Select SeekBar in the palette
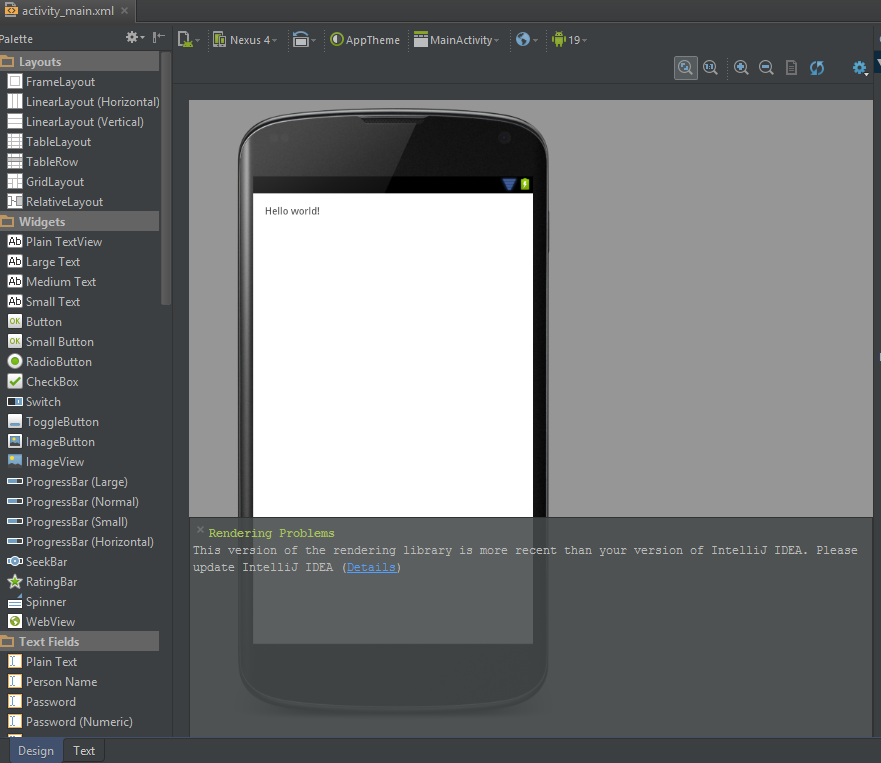 point(37,562)
